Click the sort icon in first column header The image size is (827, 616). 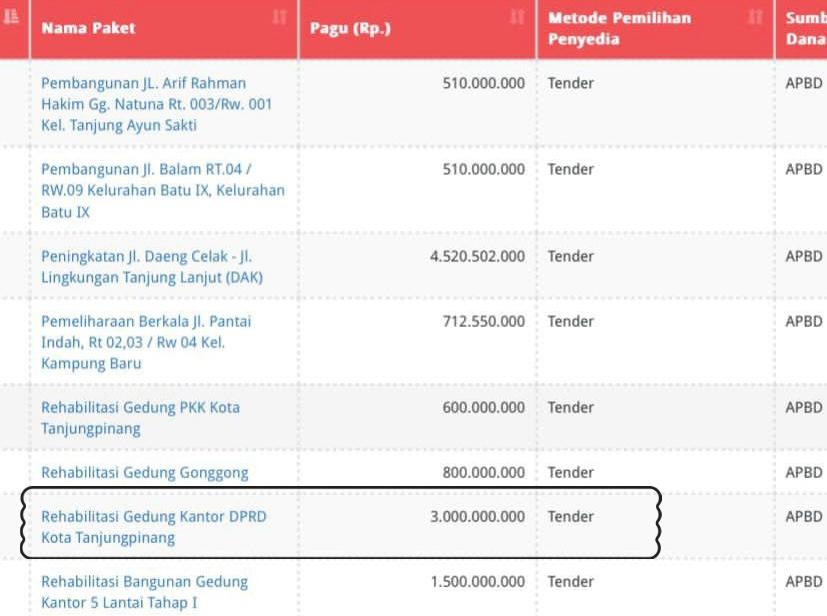pyautogui.click(x=11, y=17)
